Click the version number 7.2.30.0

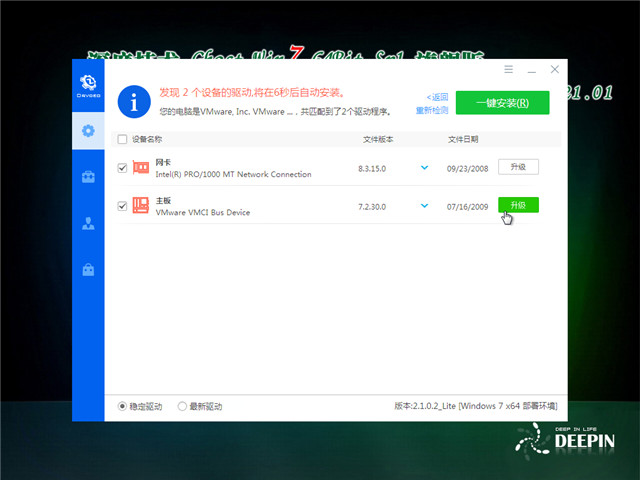372,207
